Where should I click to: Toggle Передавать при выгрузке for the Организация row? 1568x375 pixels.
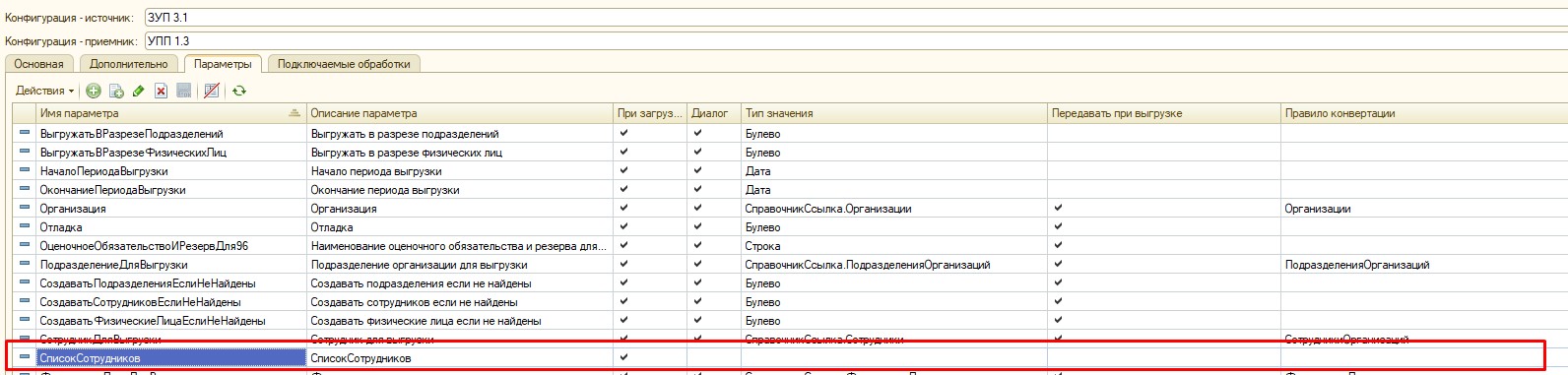click(x=1058, y=208)
